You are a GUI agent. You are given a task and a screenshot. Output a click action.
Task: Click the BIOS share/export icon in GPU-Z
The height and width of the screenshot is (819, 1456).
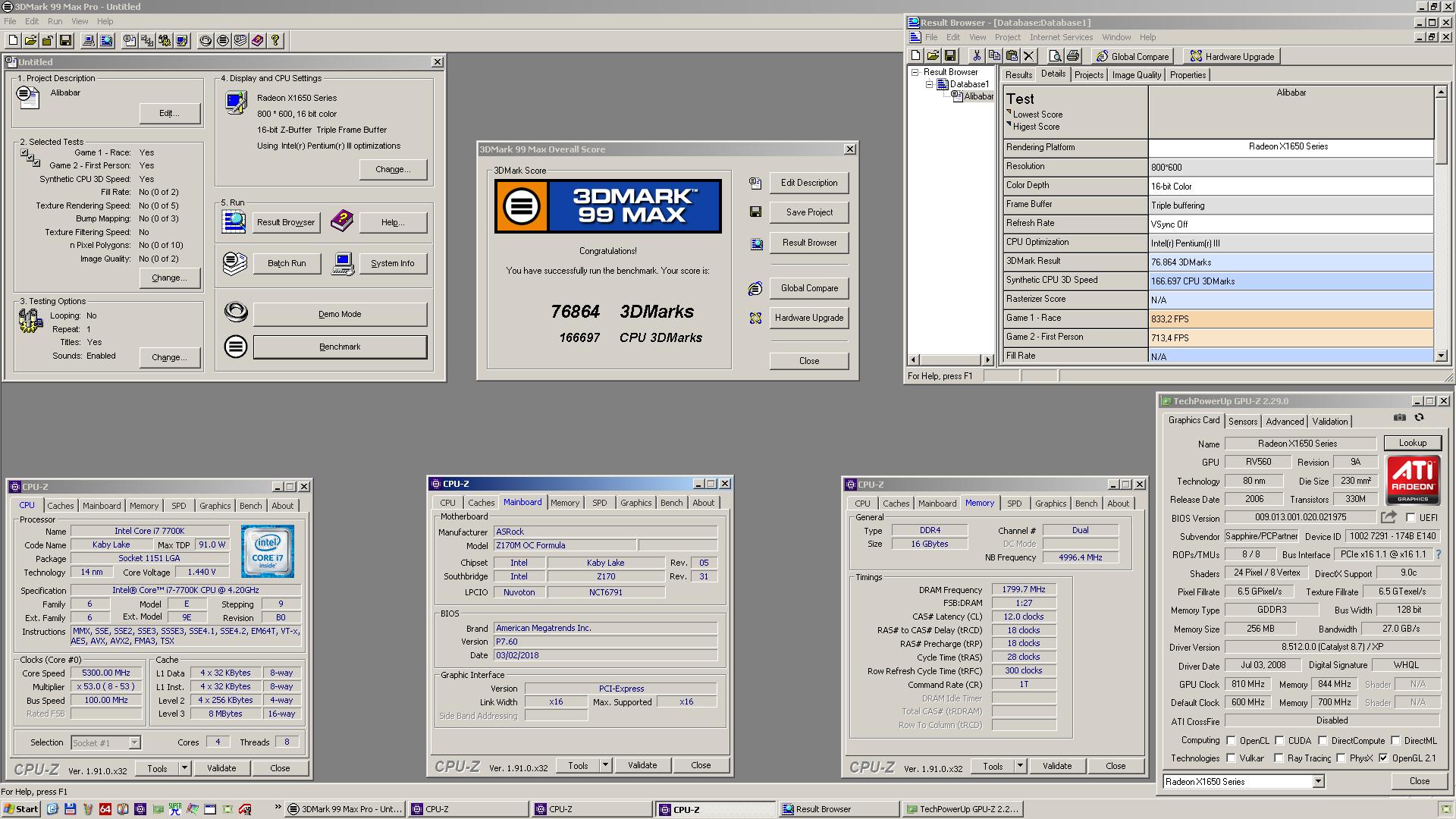point(1389,517)
